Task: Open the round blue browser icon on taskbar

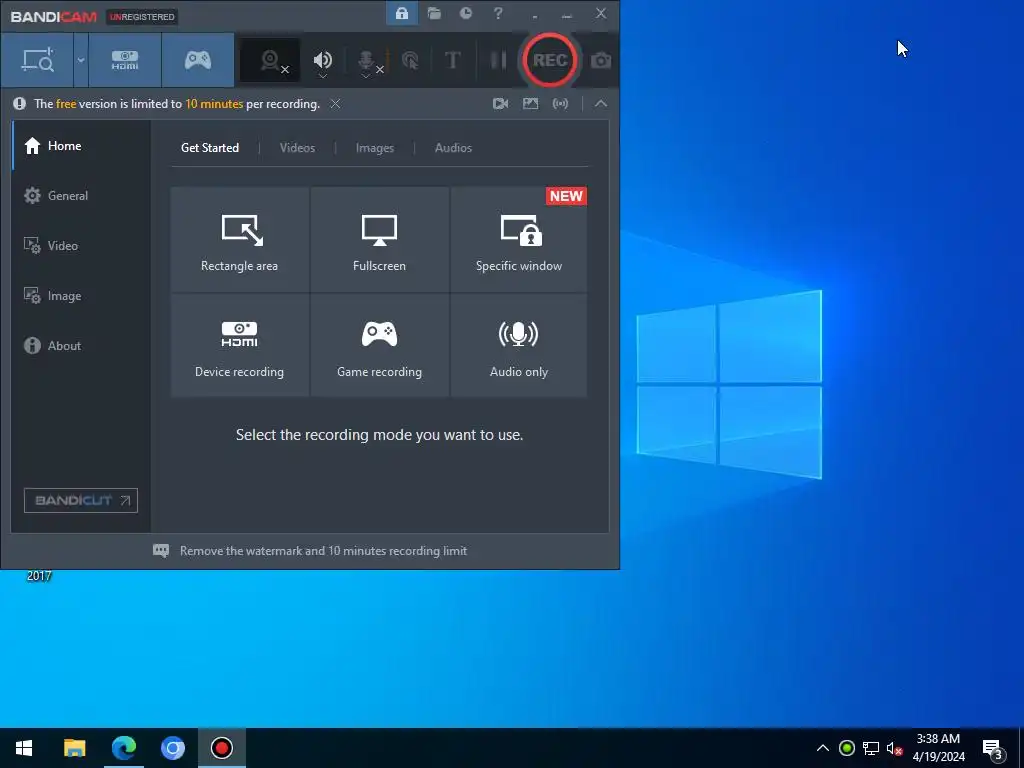Action: click(173, 748)
